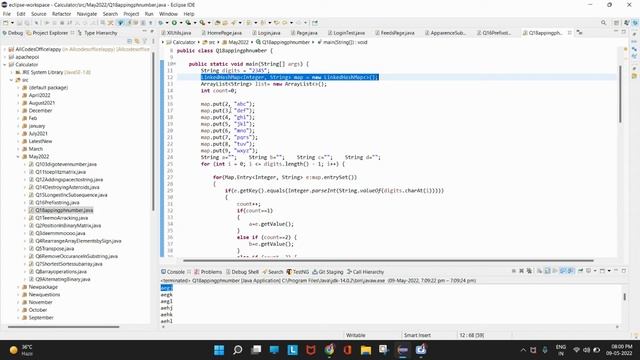Open the Window menu

pyautogui.click(x=168, y=14)
